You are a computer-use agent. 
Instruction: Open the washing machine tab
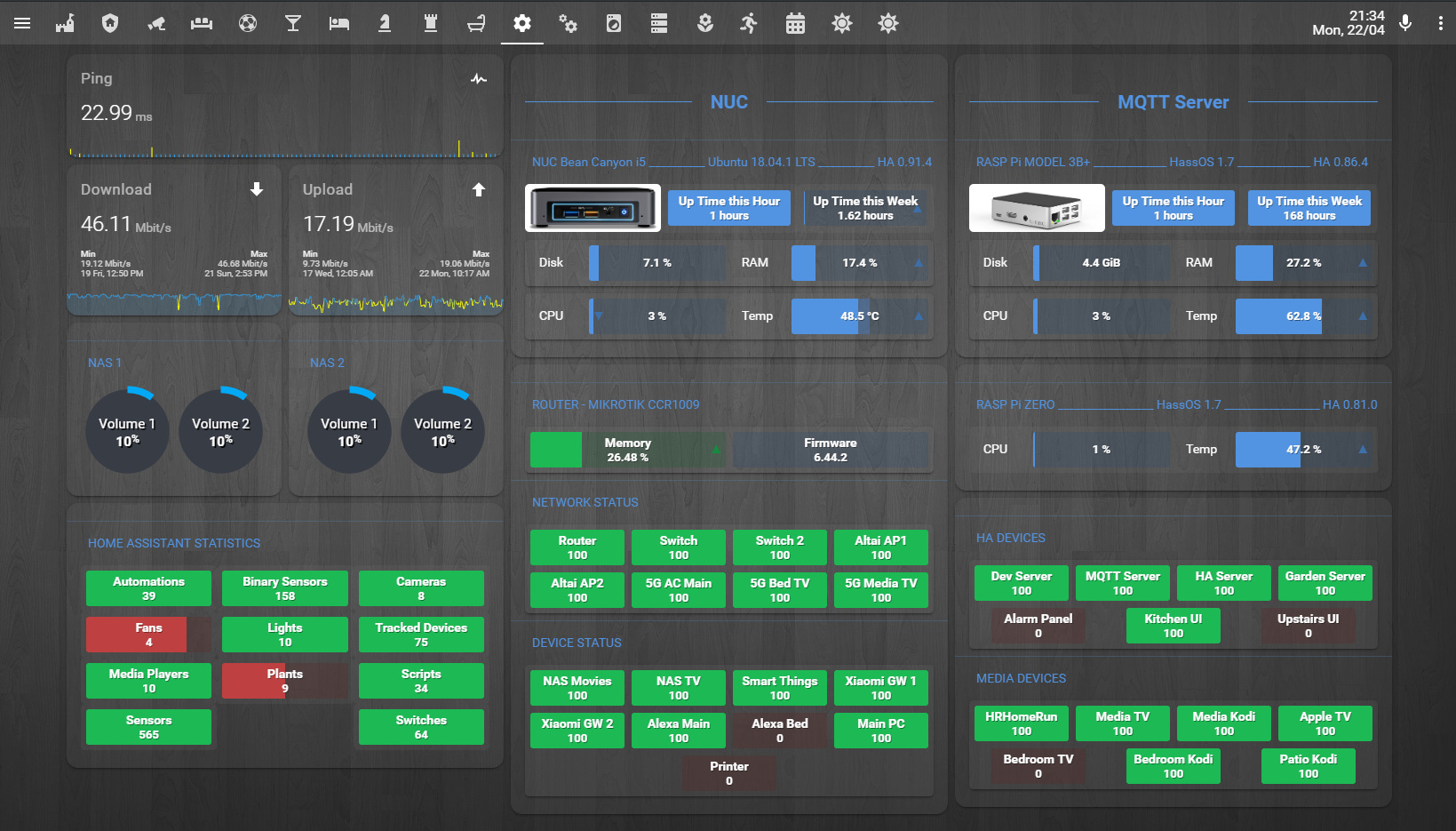coord(614,24)
